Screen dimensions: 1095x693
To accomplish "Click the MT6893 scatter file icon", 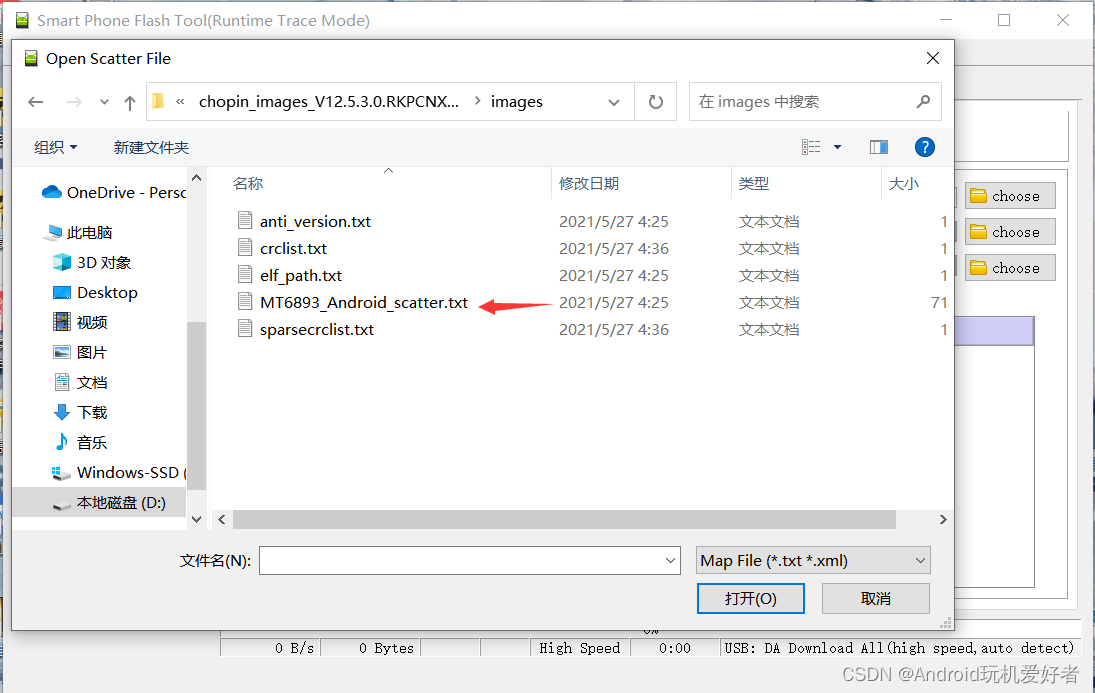I will coord(245,301).
